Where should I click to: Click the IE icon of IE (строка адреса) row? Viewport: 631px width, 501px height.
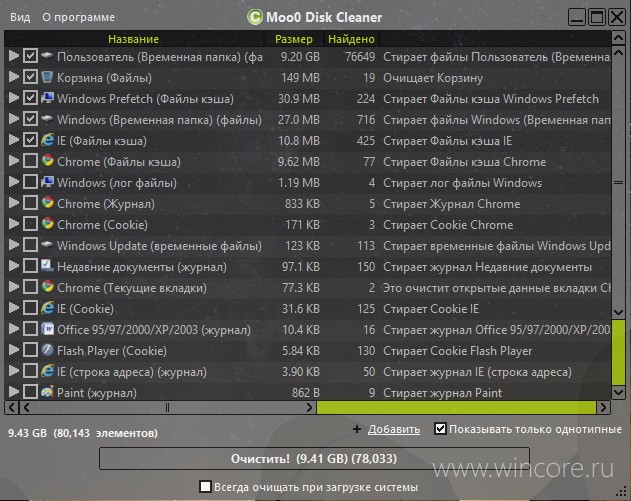pos(47,371)
